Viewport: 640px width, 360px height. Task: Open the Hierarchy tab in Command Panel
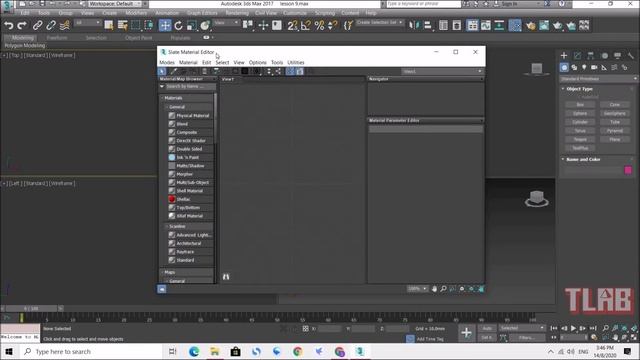[x=591, y=56]
